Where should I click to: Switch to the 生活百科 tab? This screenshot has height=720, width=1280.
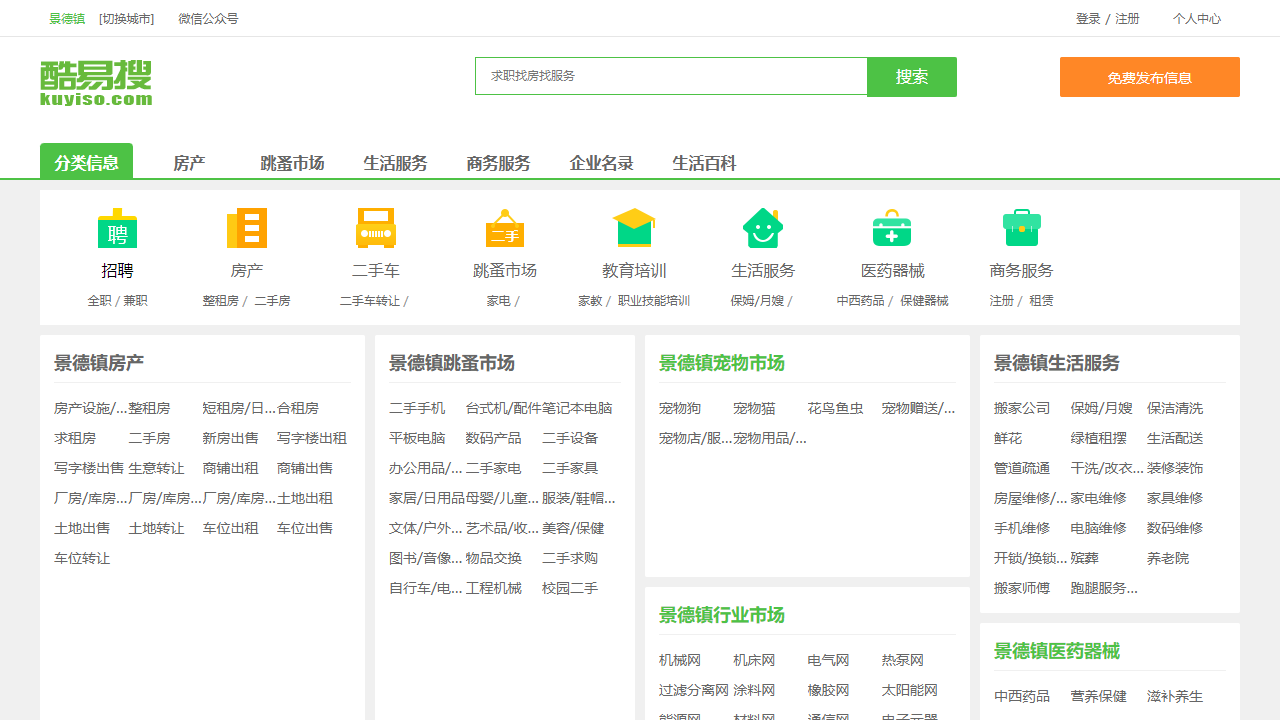click(704, 163)
